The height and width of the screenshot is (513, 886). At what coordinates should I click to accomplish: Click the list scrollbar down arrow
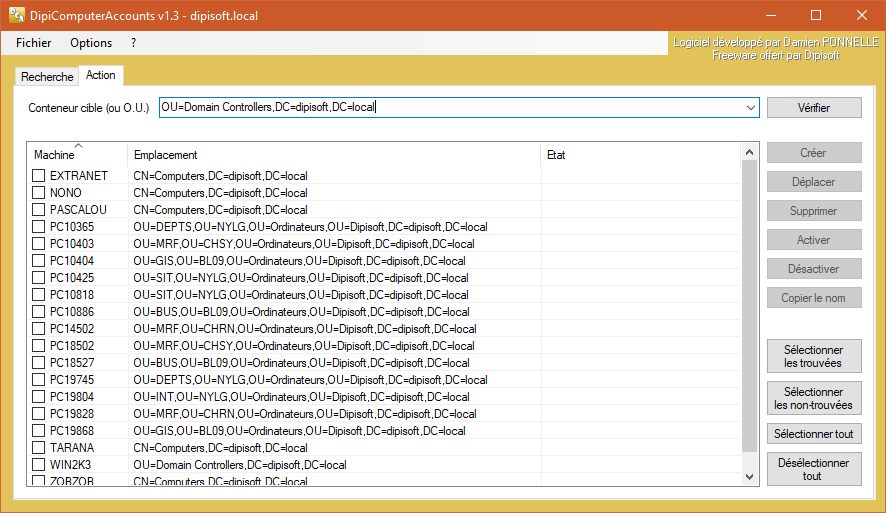point(748,478)
